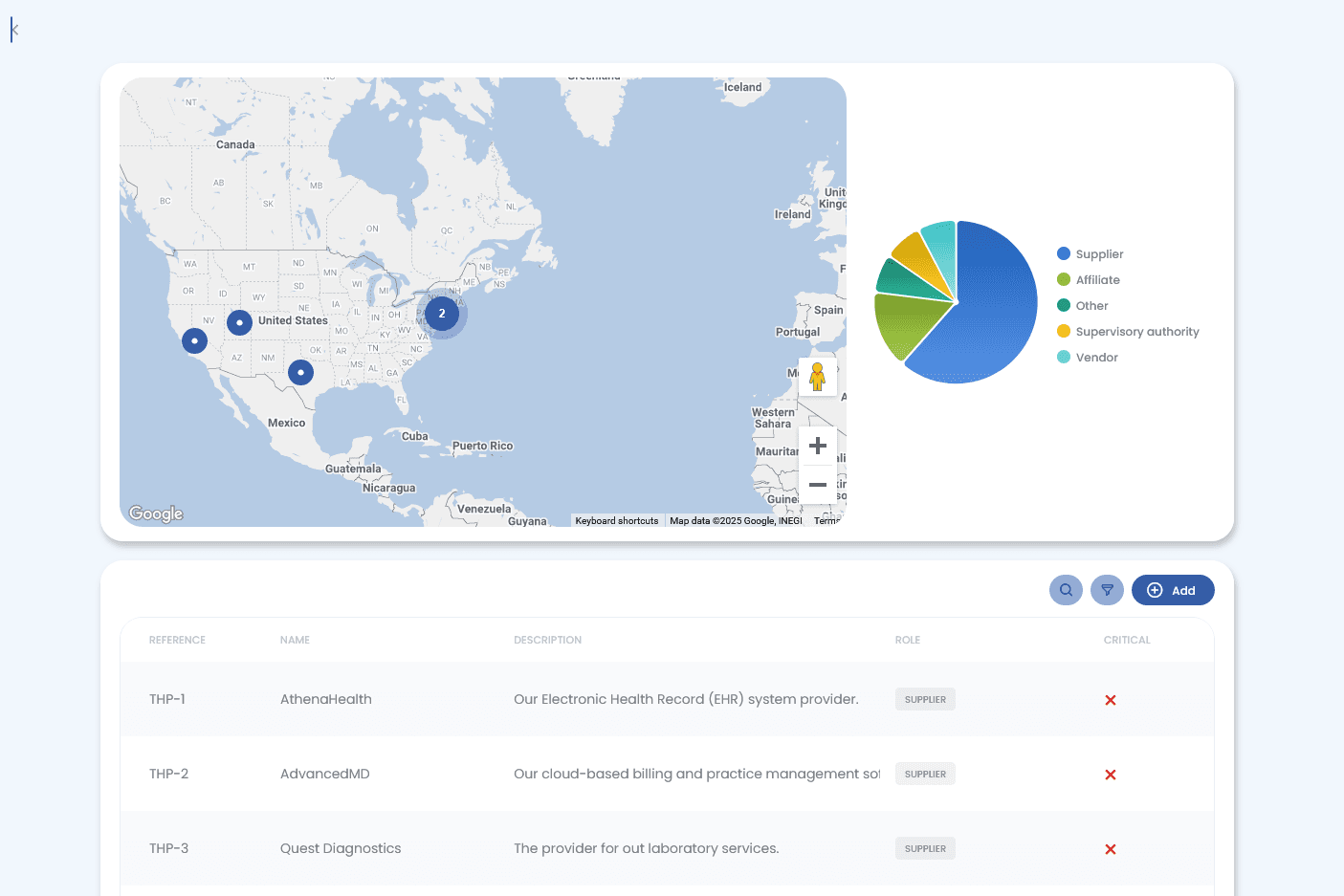Viewport: 1344px width, 896px height.
Task: Zoom in on the map
Action: coord(817,446)
